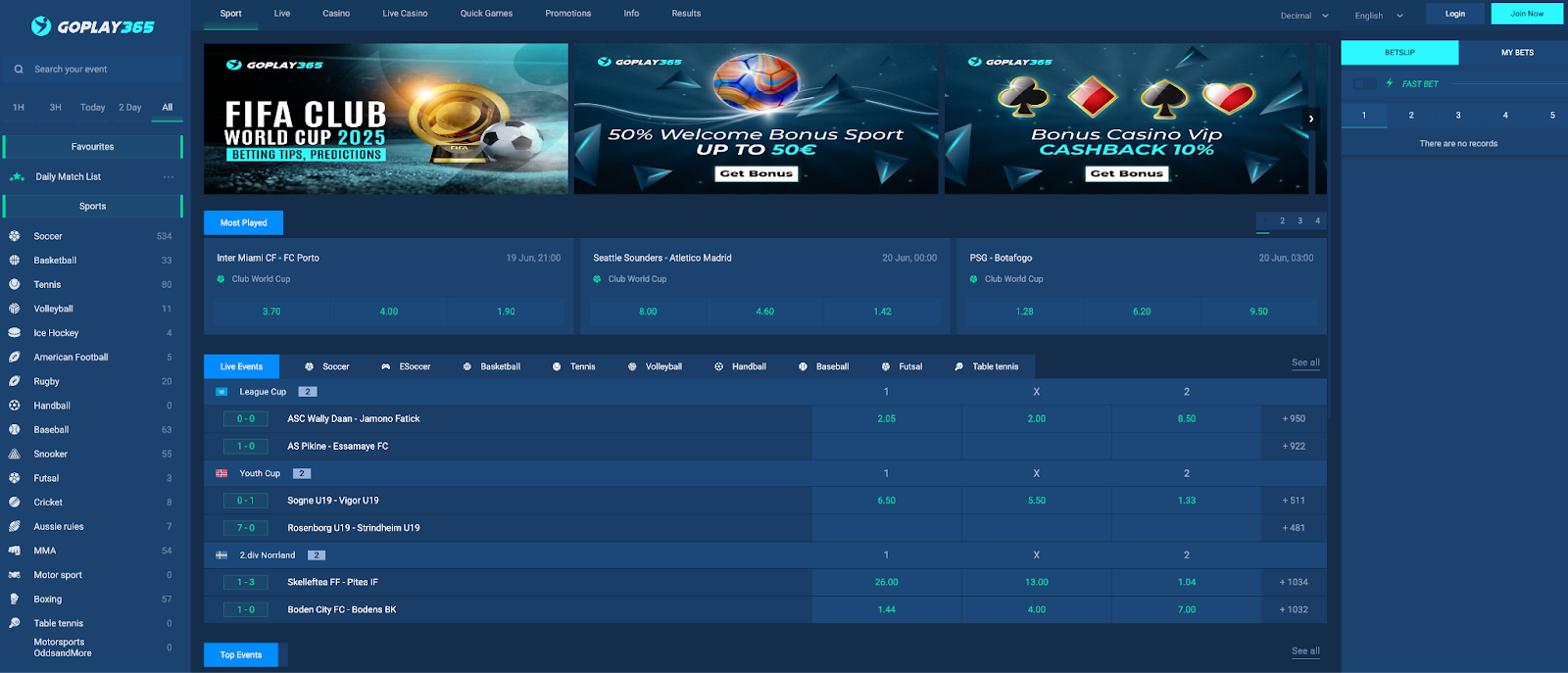
Task: Select 2.05 odds for ASC Wally Daan
Action: (x=887, y=418)
